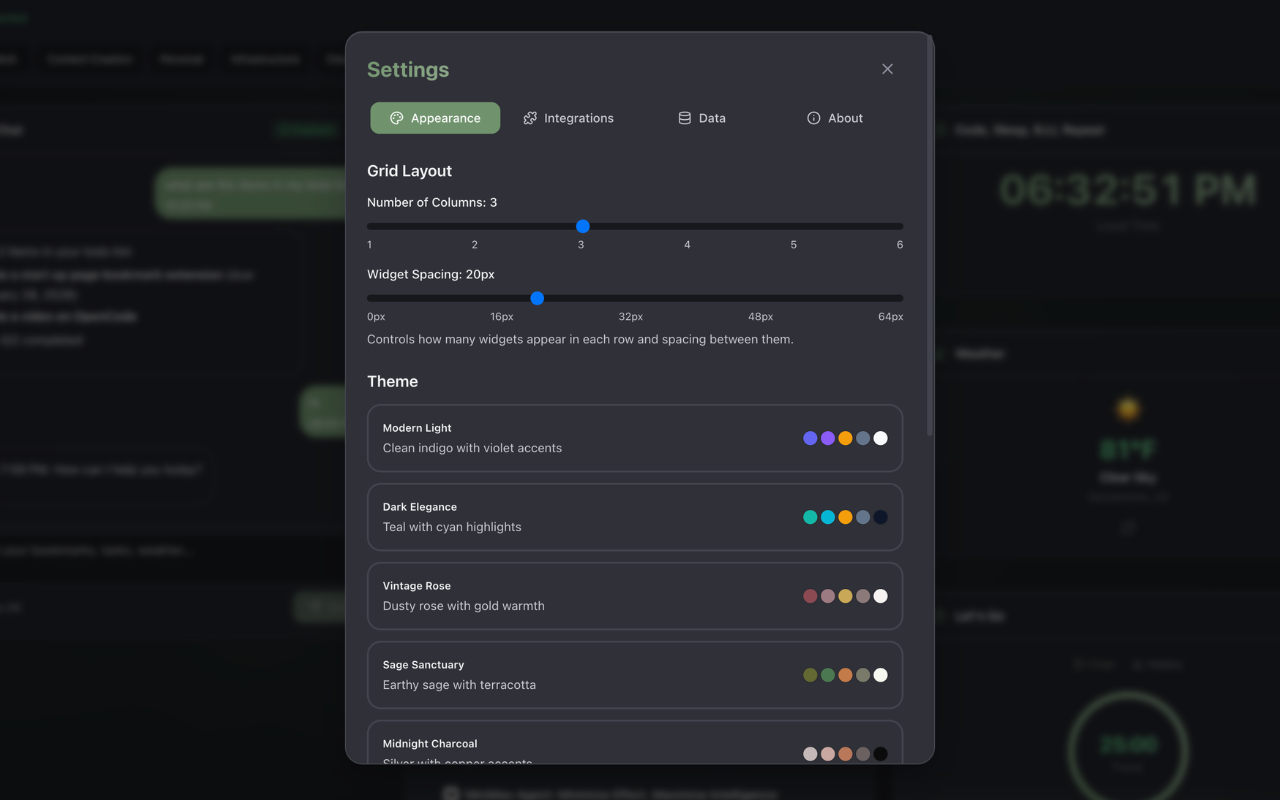Click the cyan swatch in Dark Elegance row
This screenshot has height=800, width=1280.
click(x=828, y=517)
